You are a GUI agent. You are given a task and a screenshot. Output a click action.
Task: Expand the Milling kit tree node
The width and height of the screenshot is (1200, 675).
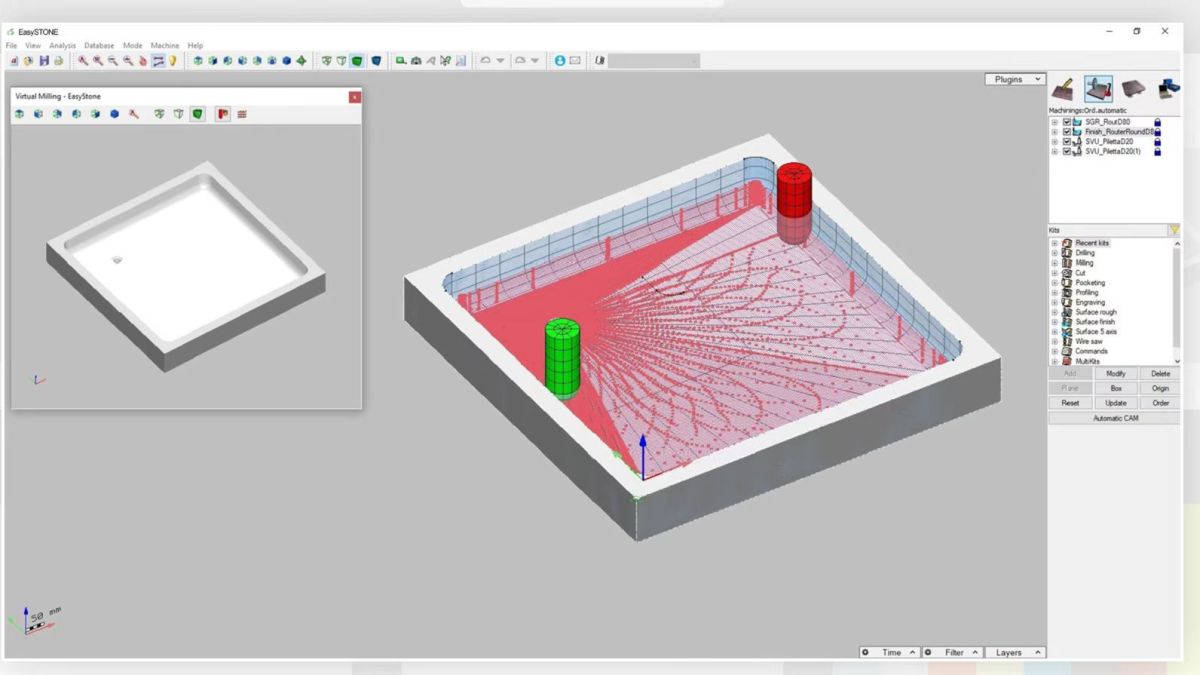pyautogui.click(x=1054, y=263)
